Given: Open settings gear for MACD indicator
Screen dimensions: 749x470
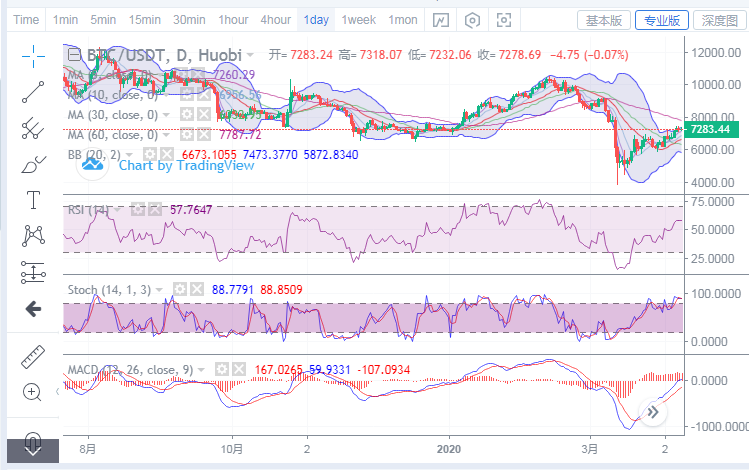Looking at the screenshot, I should tap(222, 369).
